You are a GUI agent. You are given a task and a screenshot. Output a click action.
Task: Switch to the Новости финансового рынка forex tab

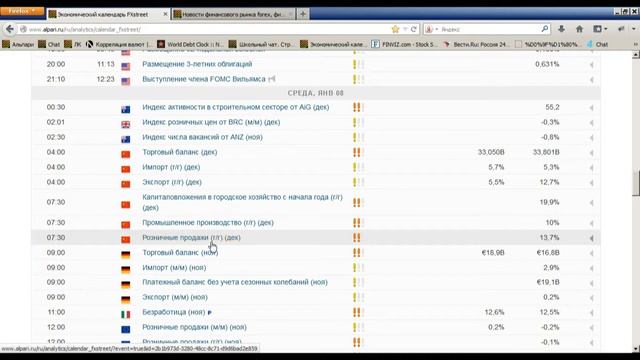(x=233, y=14)
